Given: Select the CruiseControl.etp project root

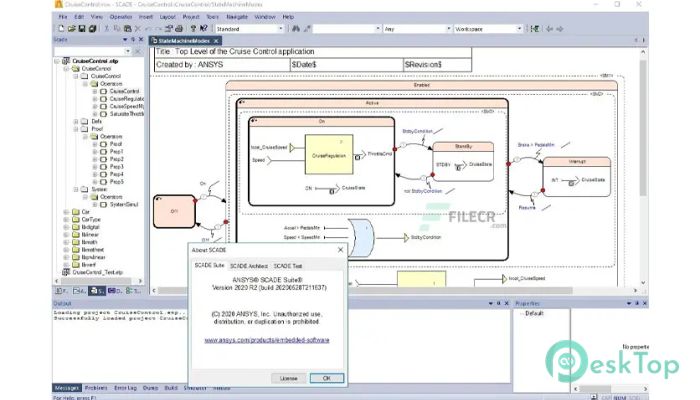Looking at the screenshot, I should click(95, 61).
